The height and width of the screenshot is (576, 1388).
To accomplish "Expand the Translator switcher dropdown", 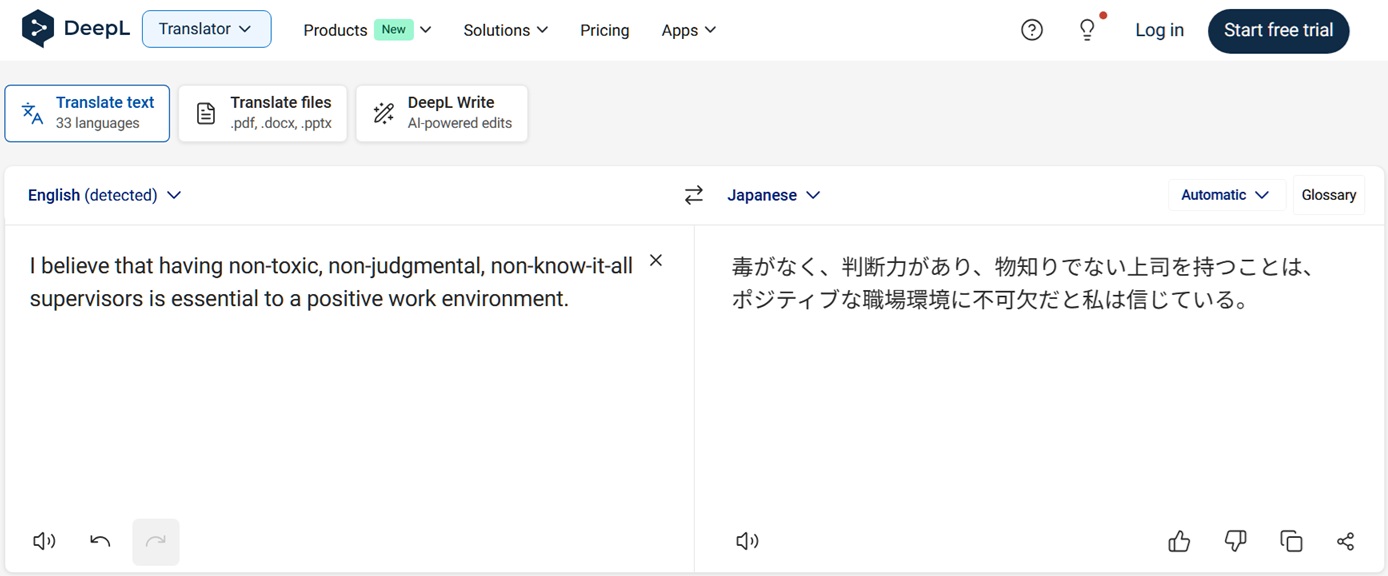I will click(206, 29).
